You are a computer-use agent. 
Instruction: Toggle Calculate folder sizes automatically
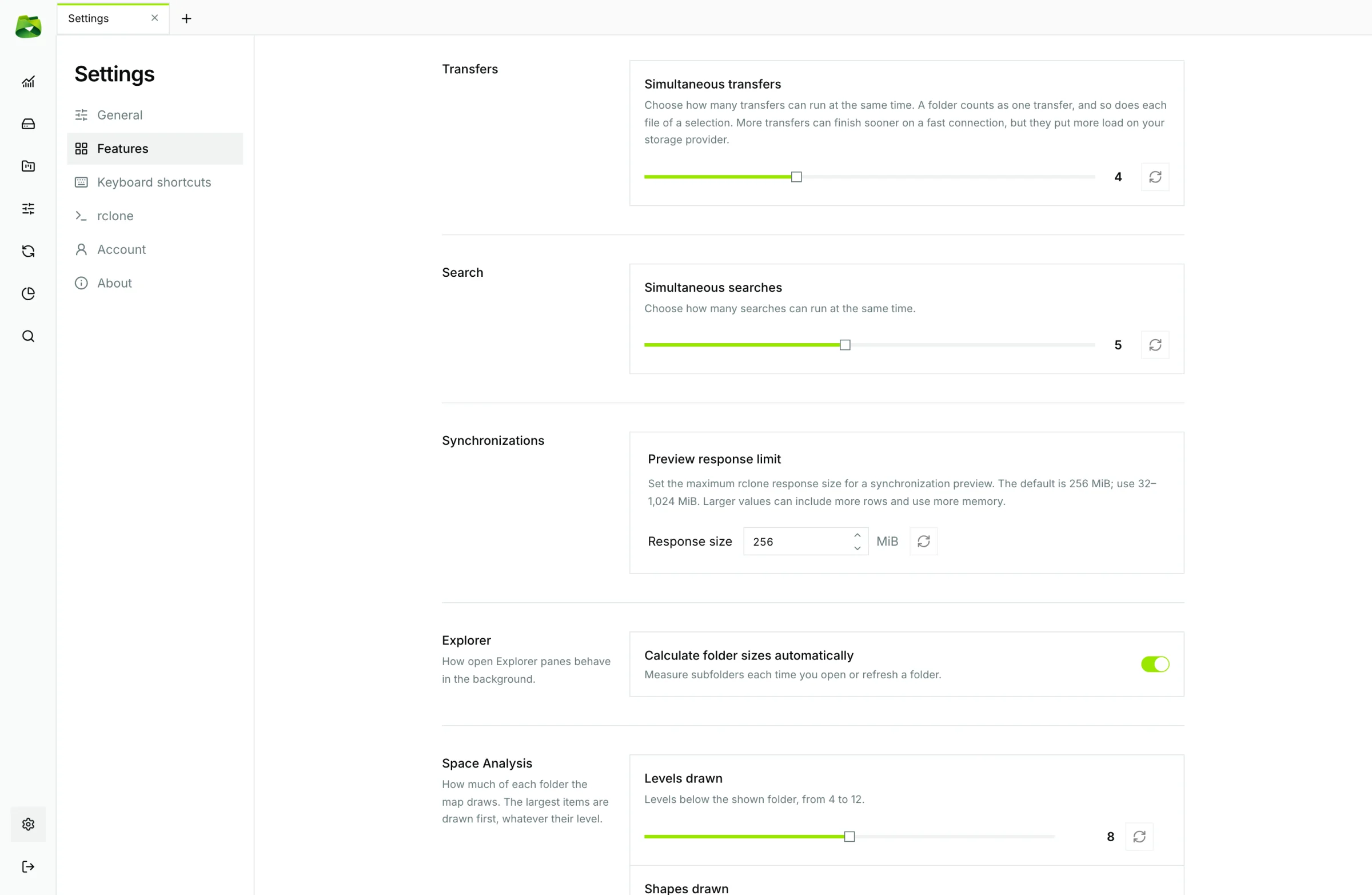(x=1155, y=665)
